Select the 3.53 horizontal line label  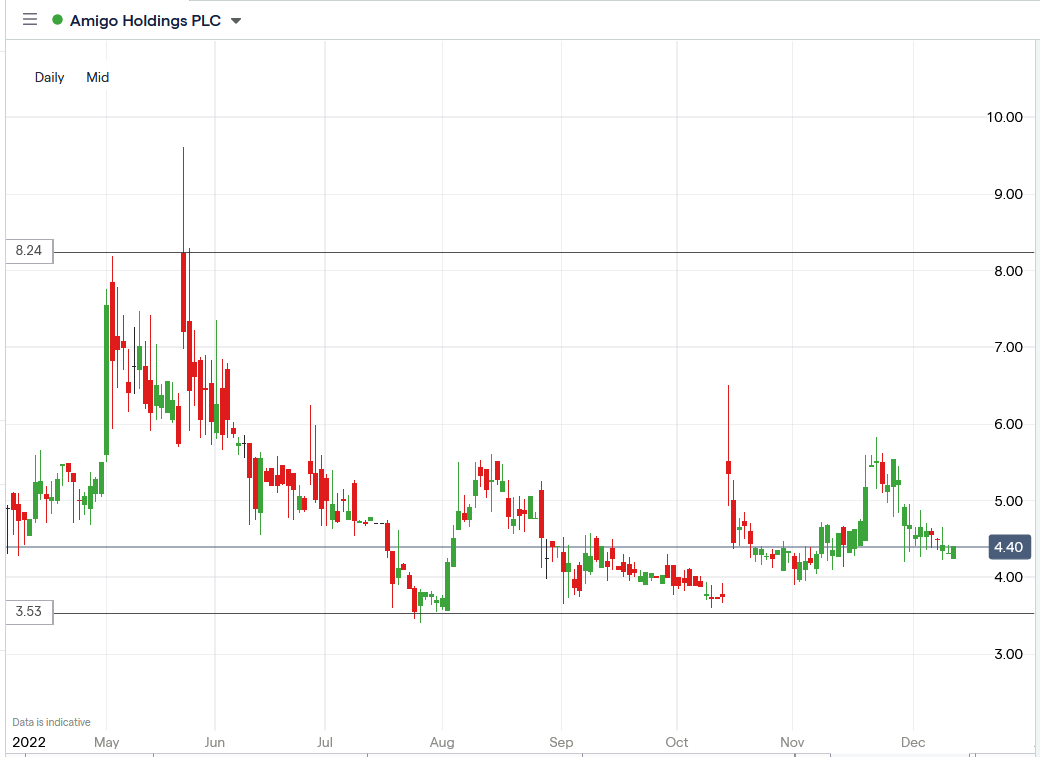click(x=29, y=612)
